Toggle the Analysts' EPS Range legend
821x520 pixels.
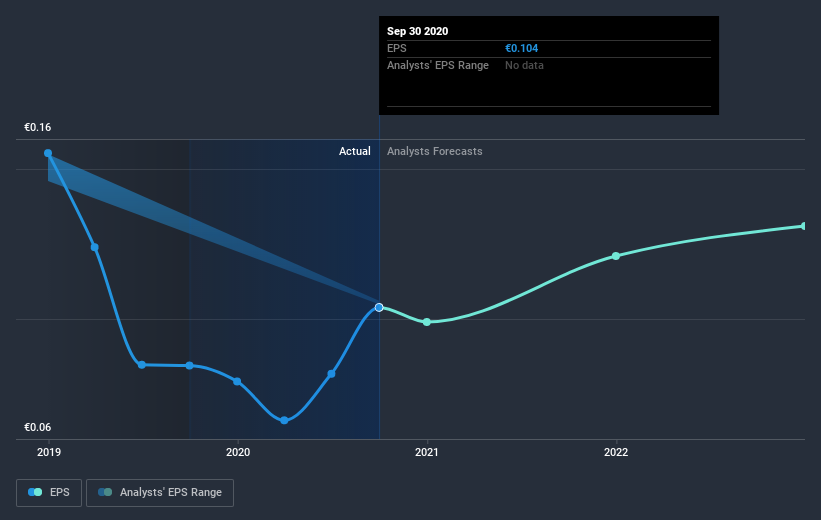point(160,493)
